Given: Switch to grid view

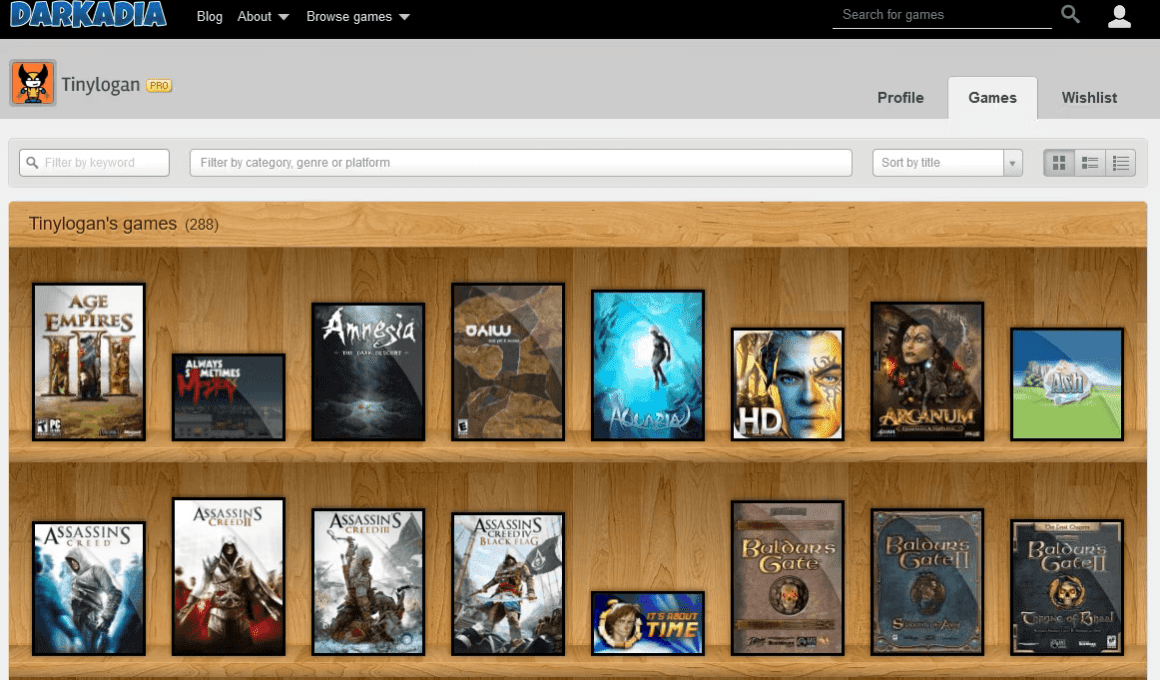Looking at the screenshot, I should 1059,163.
